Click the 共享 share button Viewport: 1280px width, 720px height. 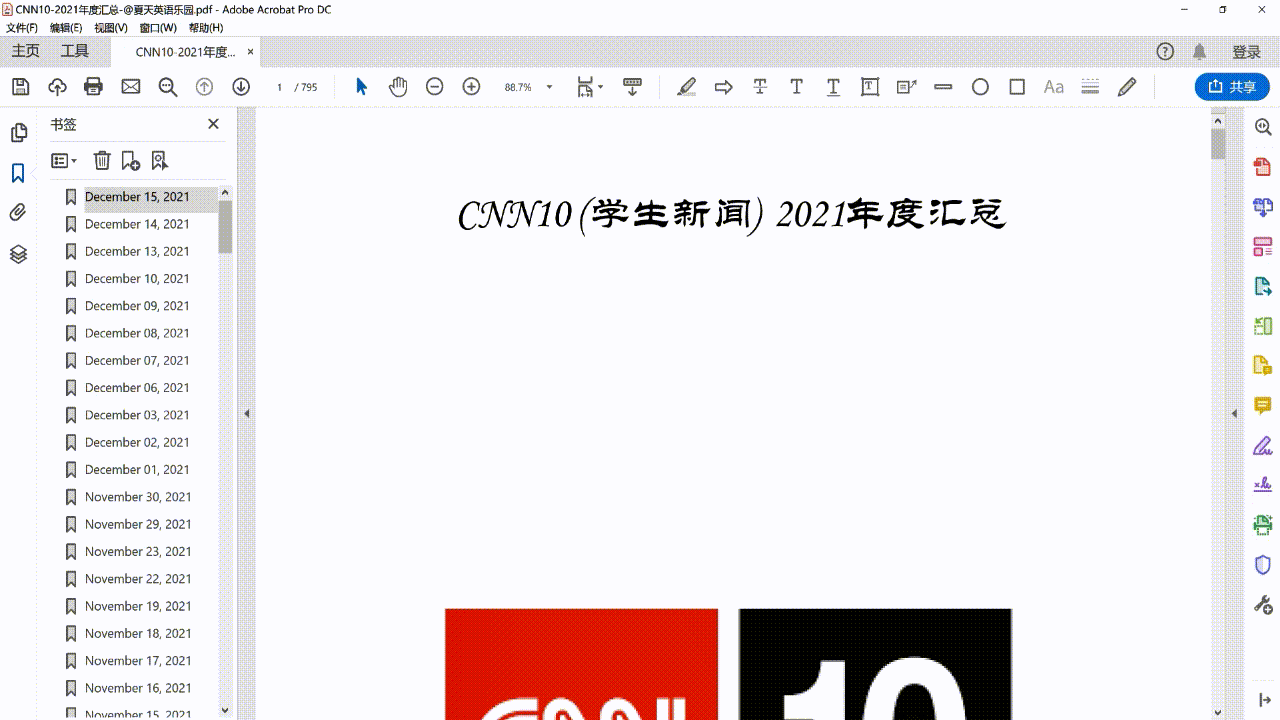tap(1232, 87)
